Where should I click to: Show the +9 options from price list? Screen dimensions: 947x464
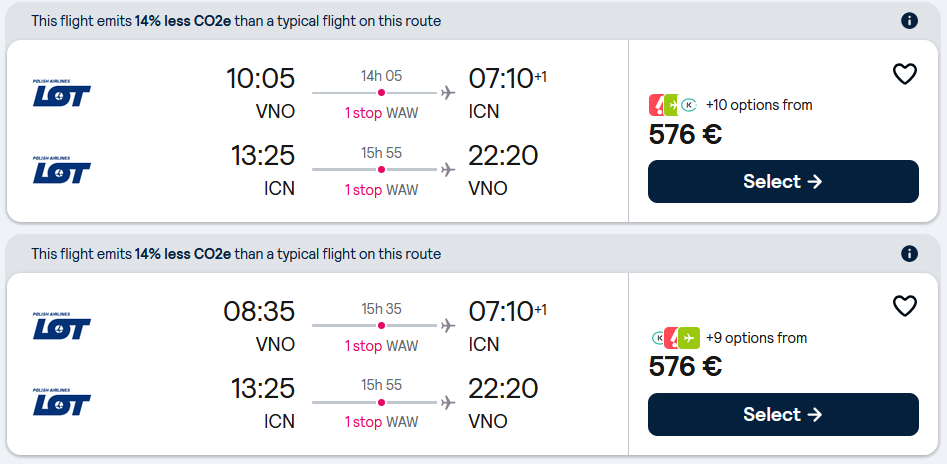(756, 338)
